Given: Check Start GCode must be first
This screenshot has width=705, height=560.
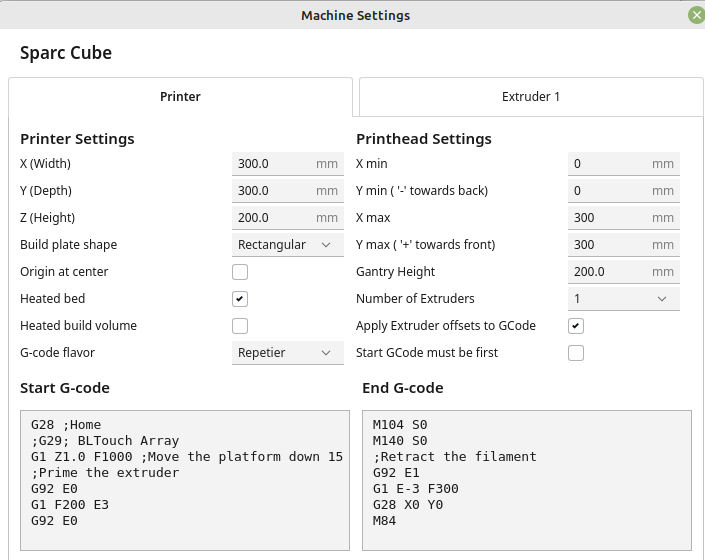Looking at the screenshot, I should 576,353.
